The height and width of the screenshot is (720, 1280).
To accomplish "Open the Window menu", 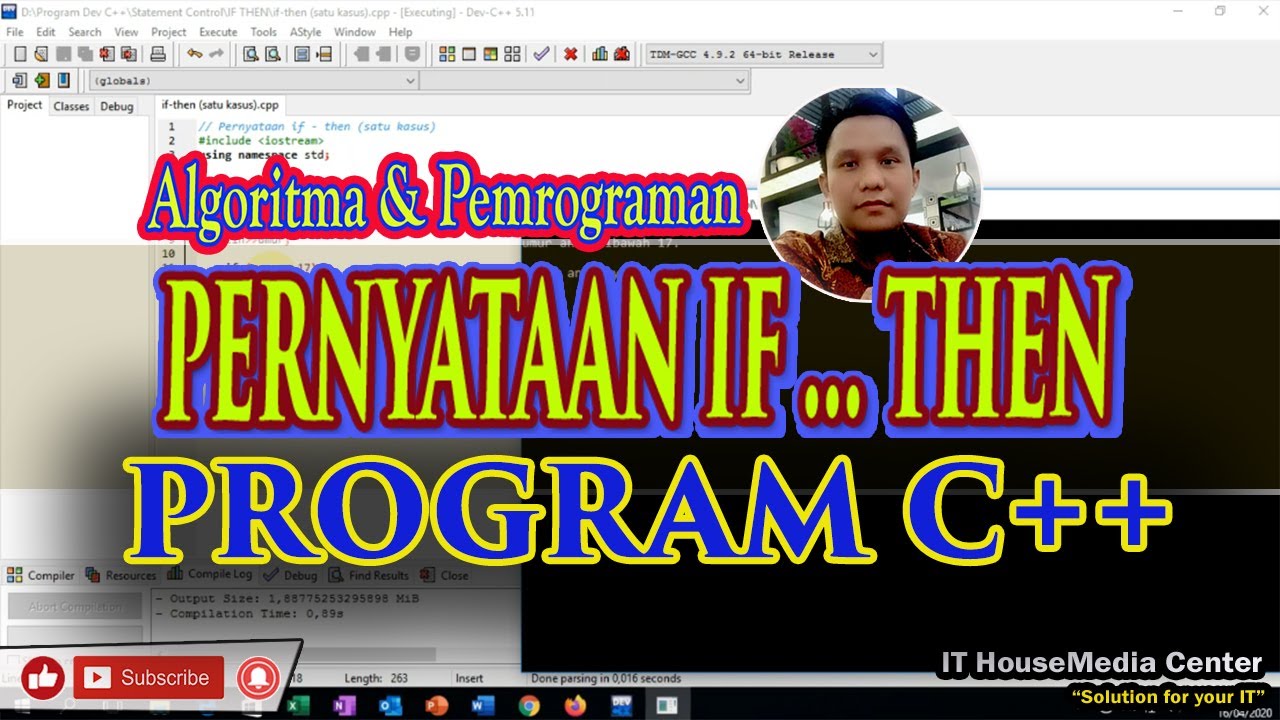I will click(355, 32).
